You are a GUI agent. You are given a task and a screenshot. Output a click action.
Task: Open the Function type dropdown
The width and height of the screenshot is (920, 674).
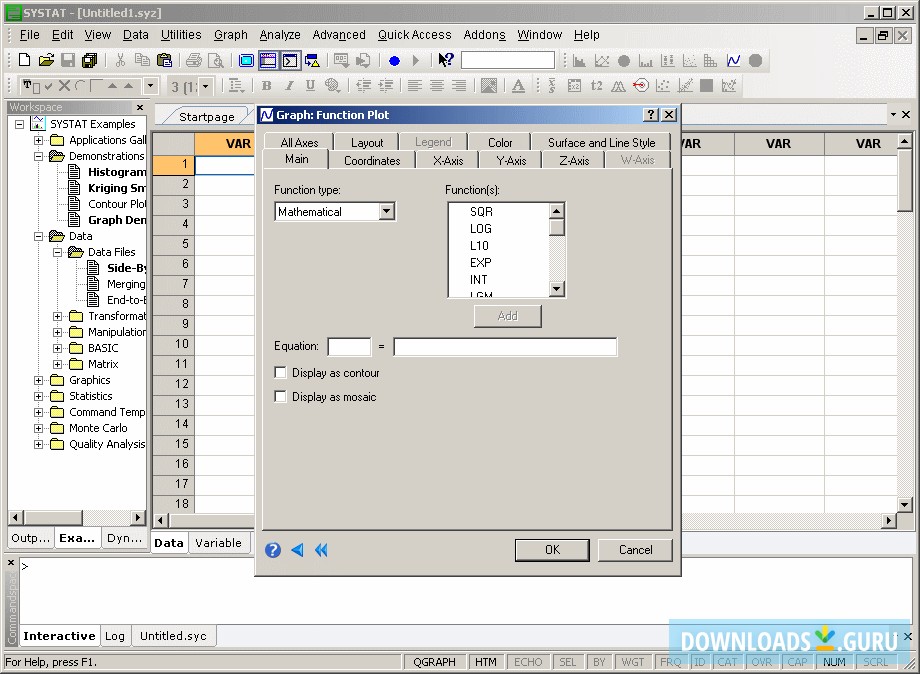[x=387, y=212]
